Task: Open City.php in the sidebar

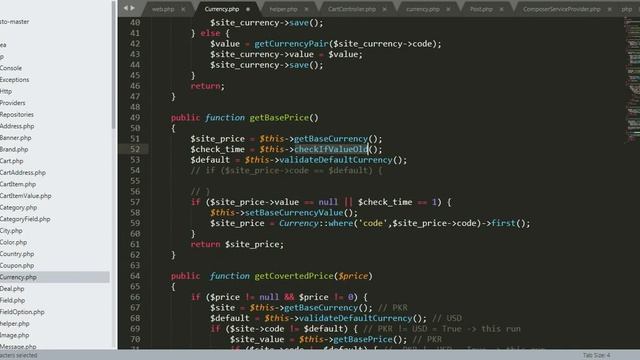Action: tap(11, 231)
